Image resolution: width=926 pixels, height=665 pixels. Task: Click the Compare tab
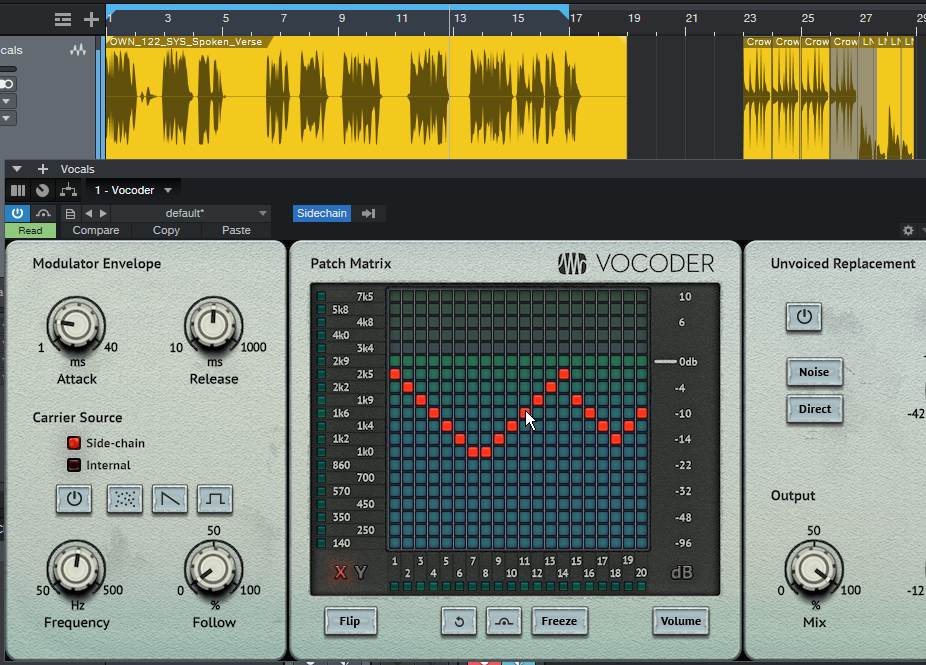point(96,230)
